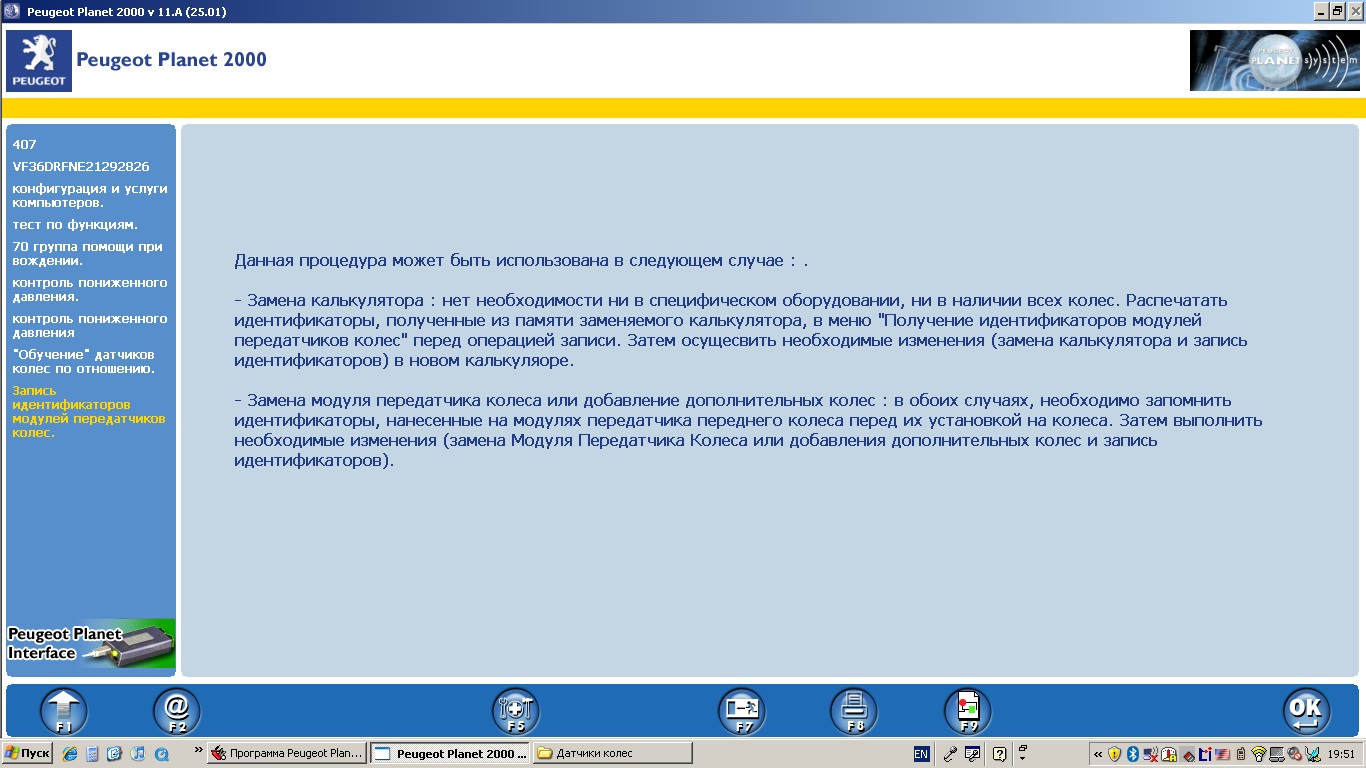Click the minimize window button in title bar

pos(1321,11)
